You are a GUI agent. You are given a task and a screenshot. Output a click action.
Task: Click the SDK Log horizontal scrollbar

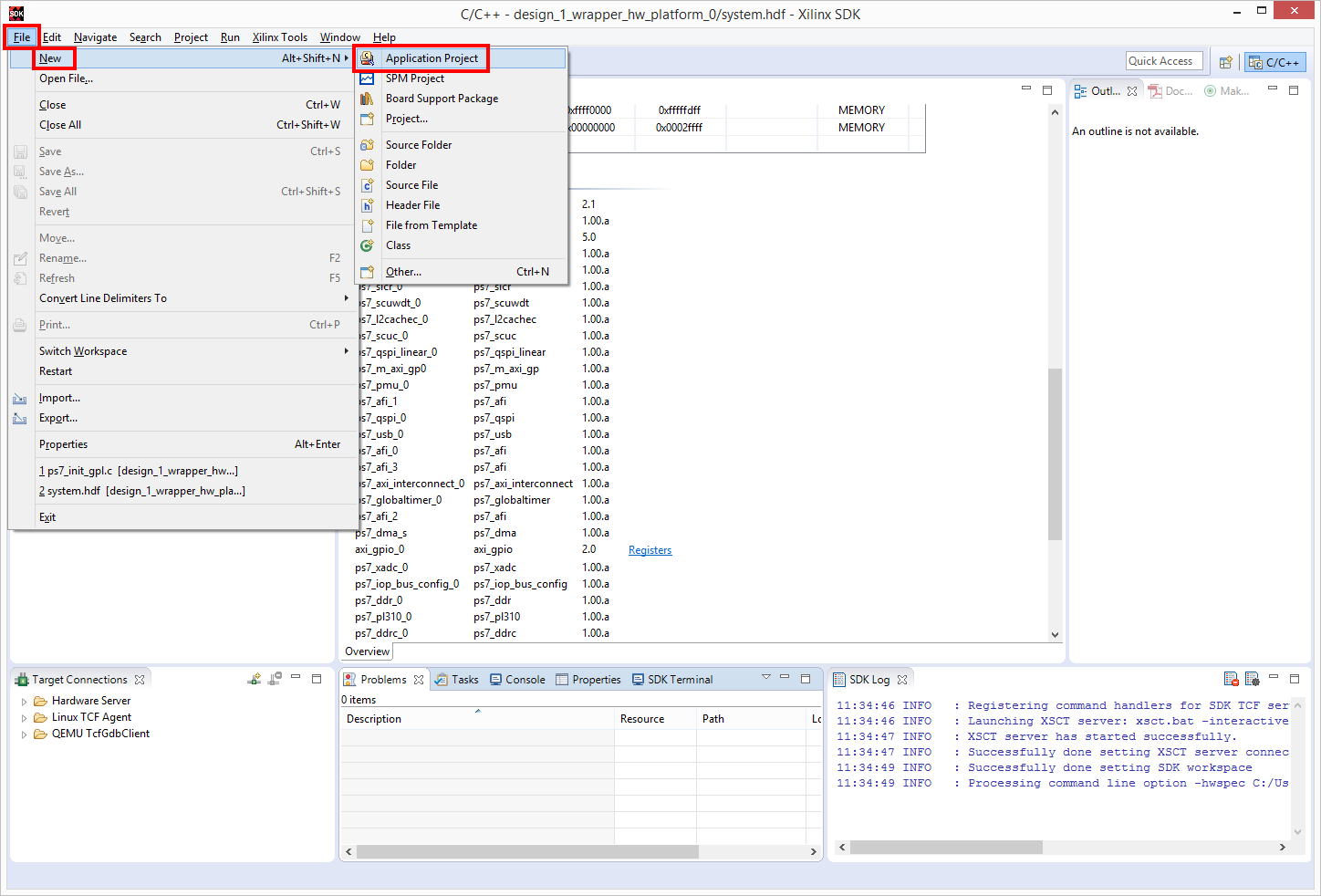pyautogui.click(x=946, y=848)
